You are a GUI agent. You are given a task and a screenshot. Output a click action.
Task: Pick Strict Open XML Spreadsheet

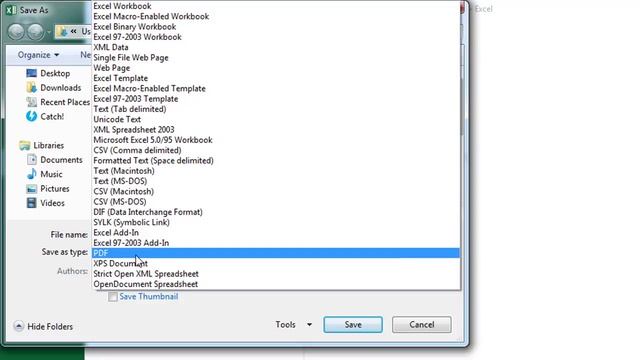pos(276,274)
